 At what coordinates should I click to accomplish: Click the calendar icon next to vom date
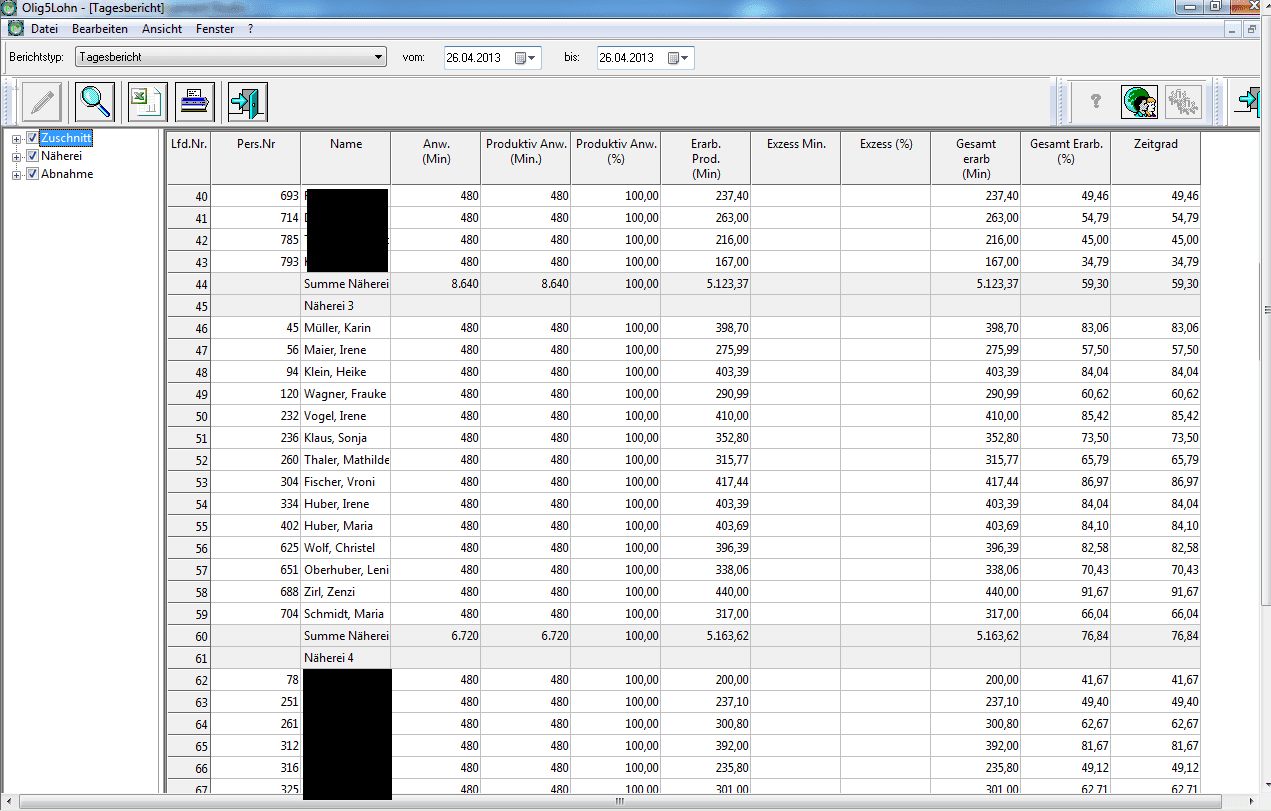(520, 58)
